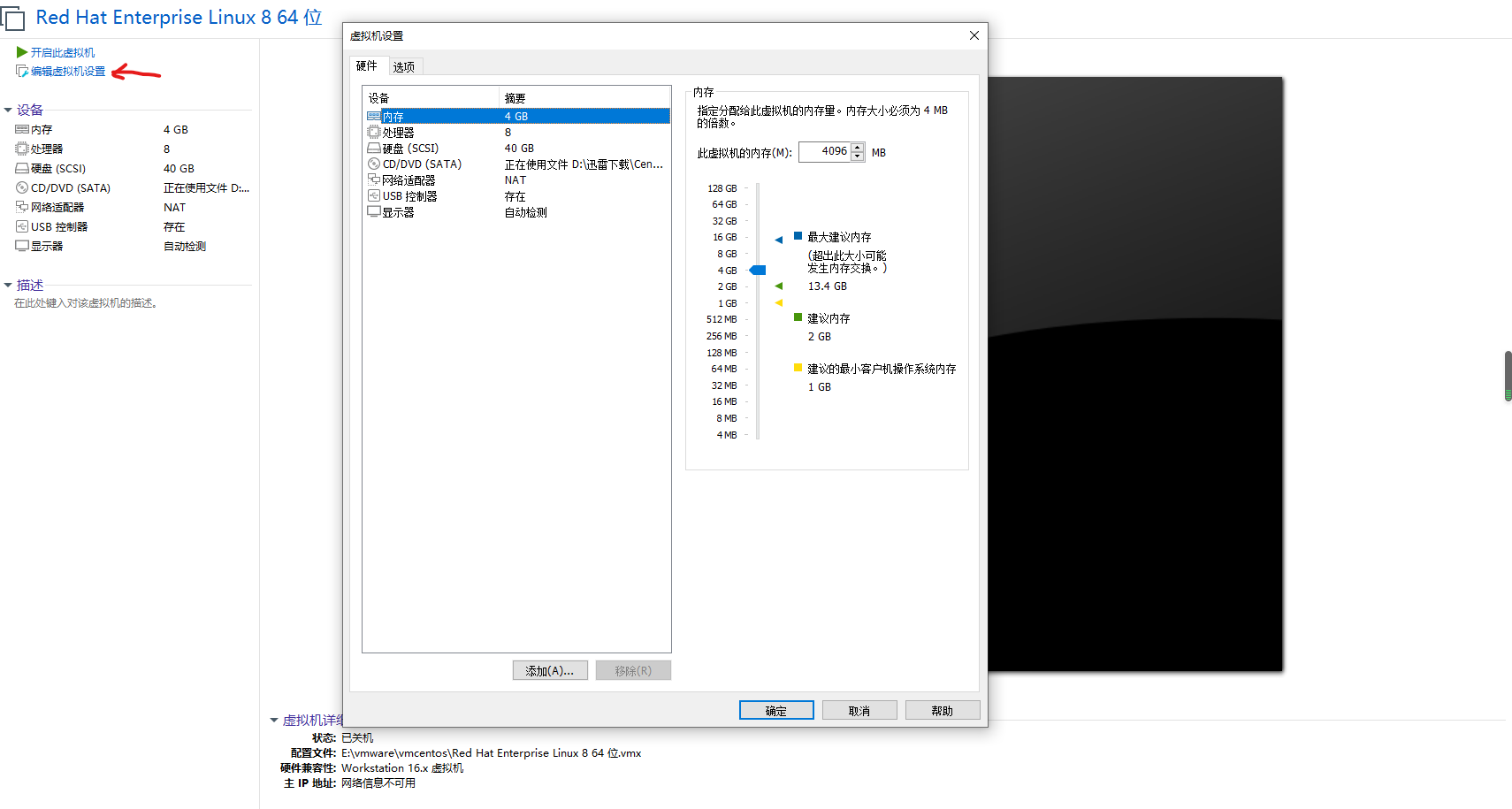
Task: Click the USB controller icon in the left panel
Action: [x=22, y=226]
